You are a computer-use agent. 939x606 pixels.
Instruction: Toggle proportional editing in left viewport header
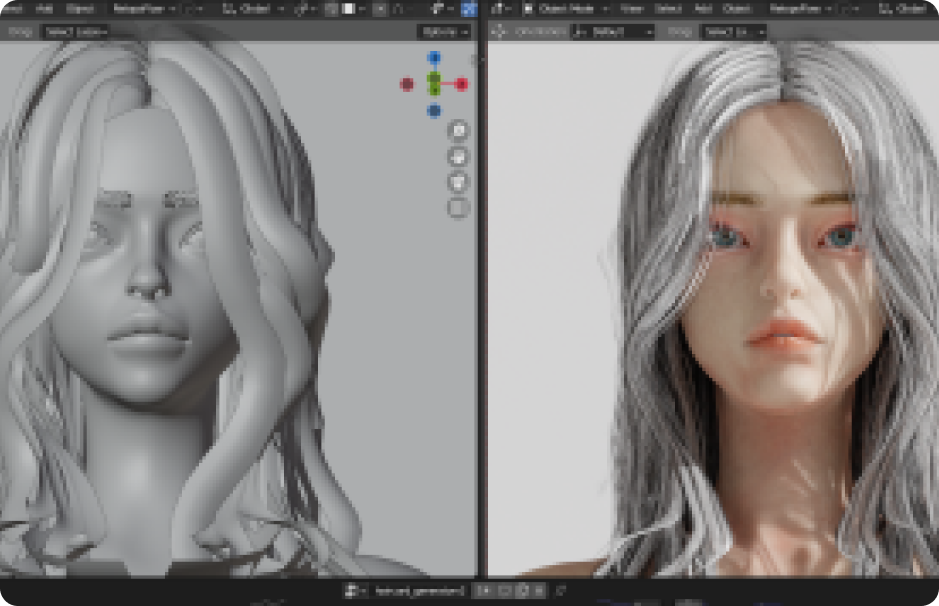(380, 8)
